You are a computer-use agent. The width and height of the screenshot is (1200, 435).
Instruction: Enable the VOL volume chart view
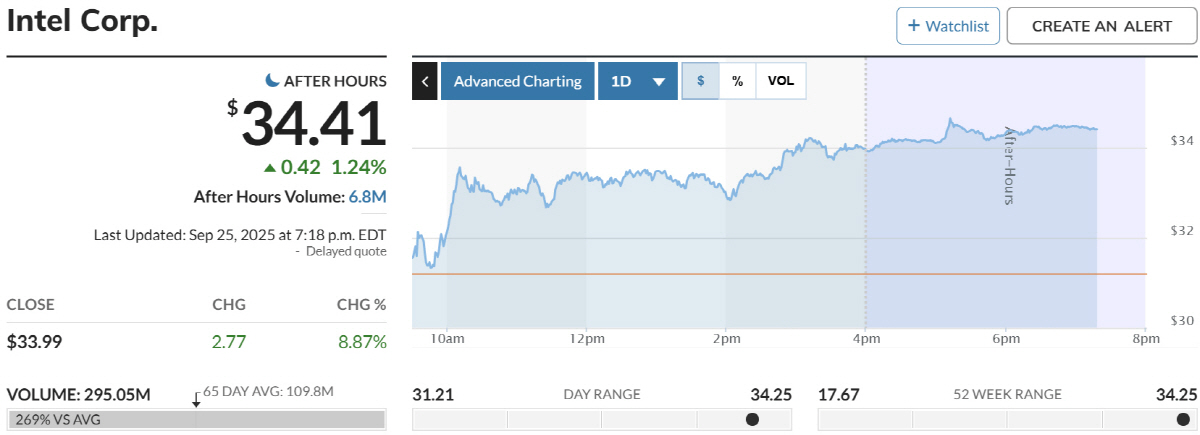pyautogui.click(x=780, y=81)
